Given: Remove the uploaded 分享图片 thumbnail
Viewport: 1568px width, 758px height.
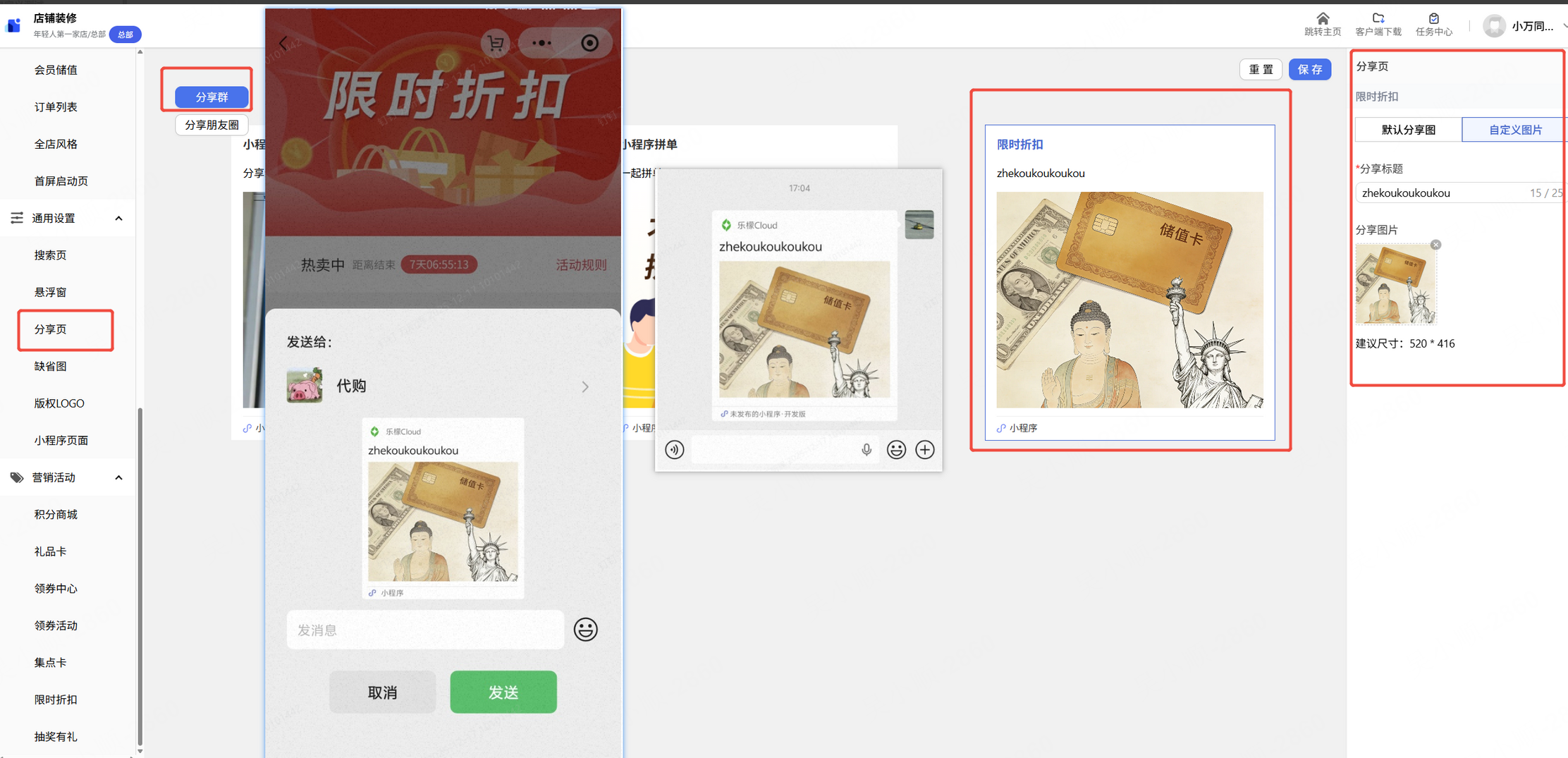Looking at the screenshot, I should tap(1435, 245).
